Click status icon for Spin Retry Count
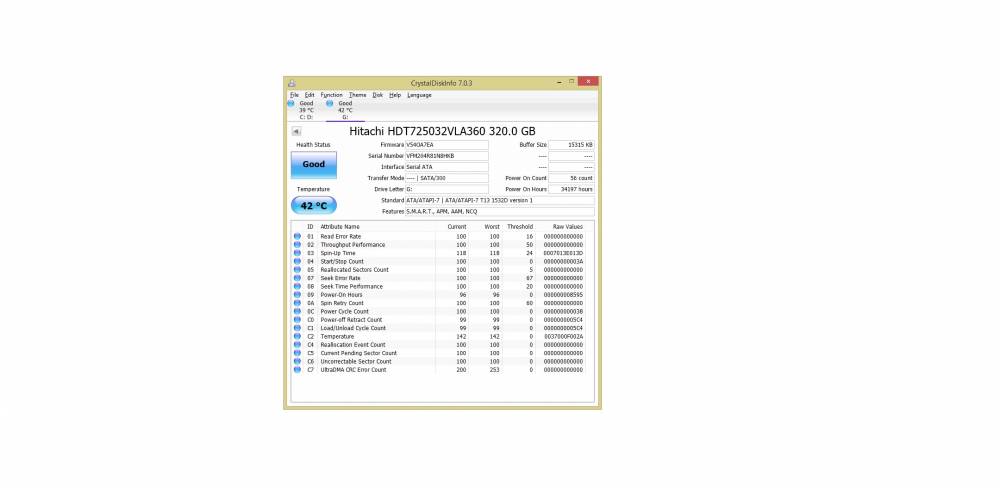 pyautogui.click(x=297, y=303)
